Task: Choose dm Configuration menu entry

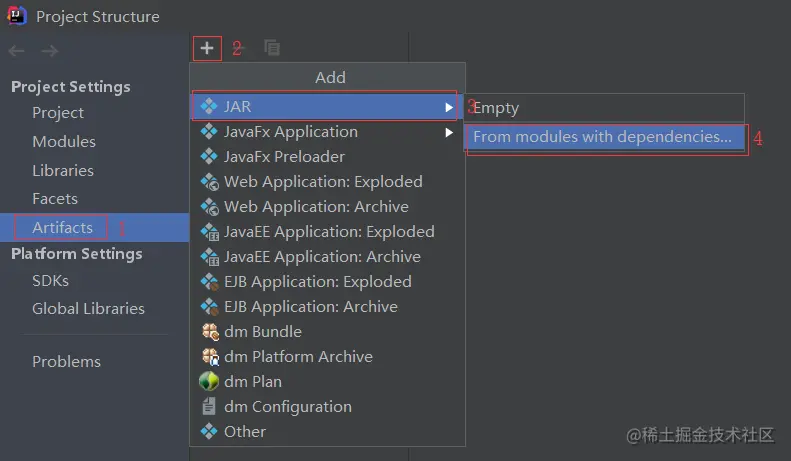Action: 327,407
